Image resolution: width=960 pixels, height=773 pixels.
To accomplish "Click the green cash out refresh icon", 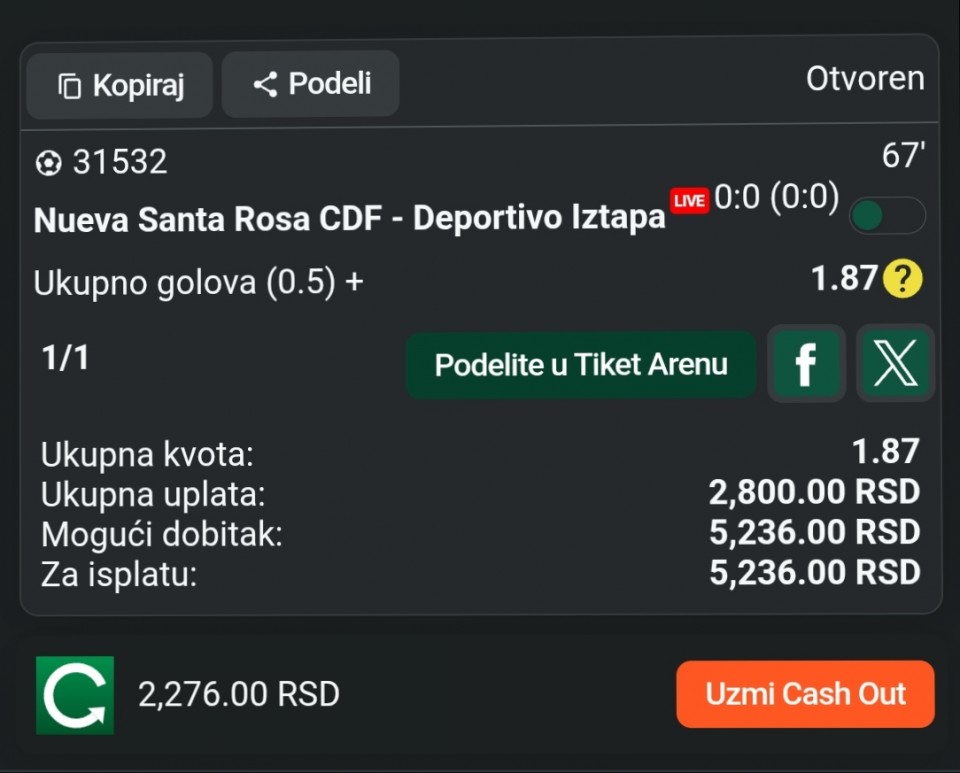I will [x=75, y=695].
